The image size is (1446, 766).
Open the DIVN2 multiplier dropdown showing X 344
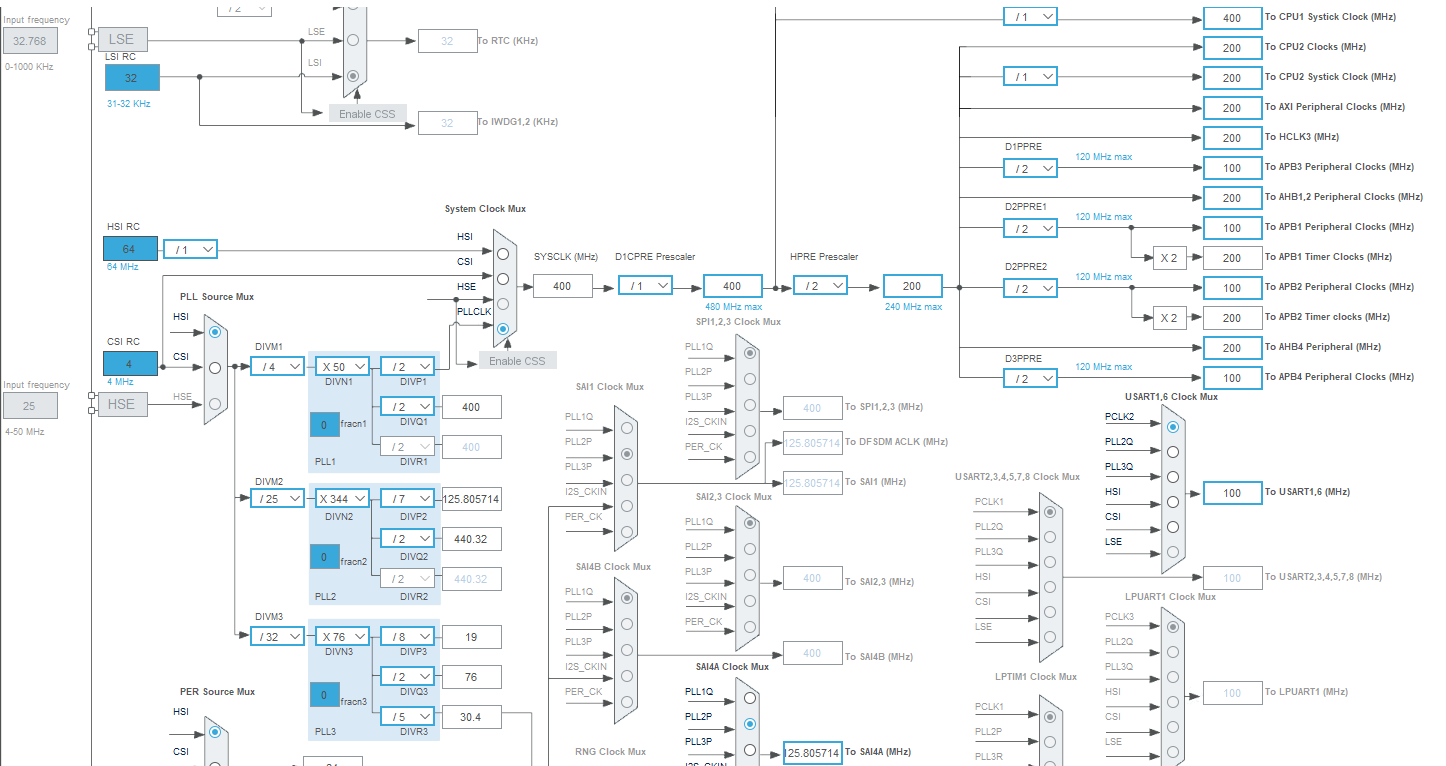tap(342, 497)
